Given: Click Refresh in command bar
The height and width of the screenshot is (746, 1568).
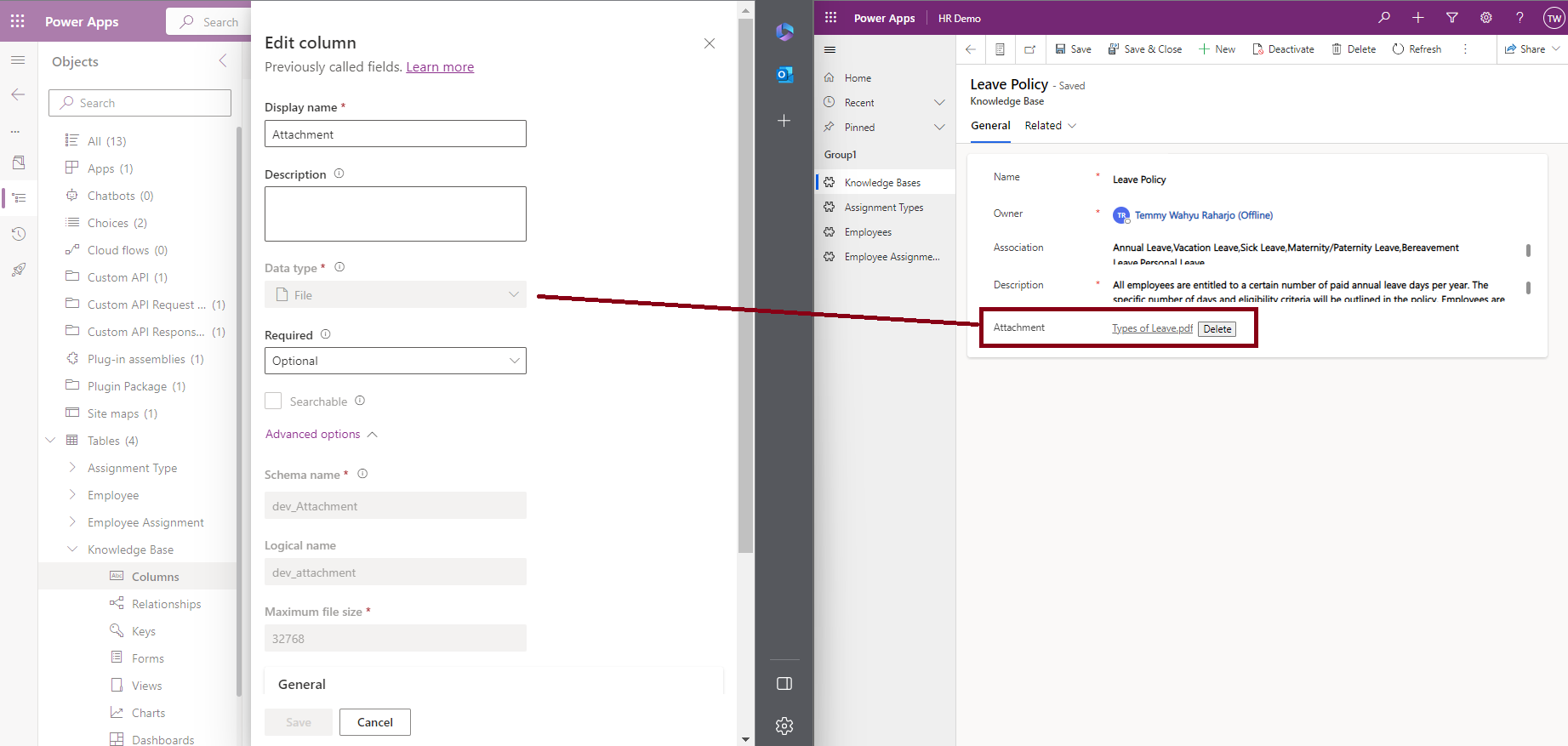Looking at the screenshot, I should pyautogui.click(x=1417, y=49).
